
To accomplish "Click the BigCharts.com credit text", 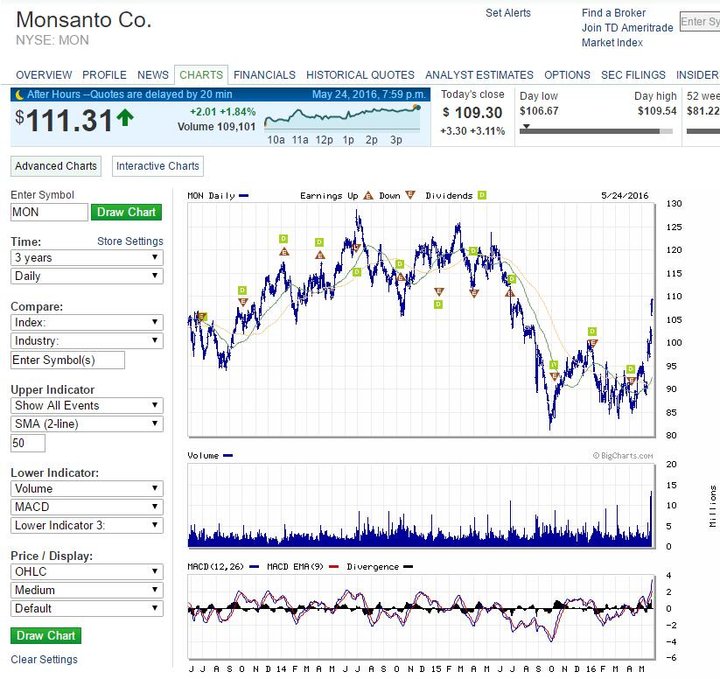I will (623, 455).
